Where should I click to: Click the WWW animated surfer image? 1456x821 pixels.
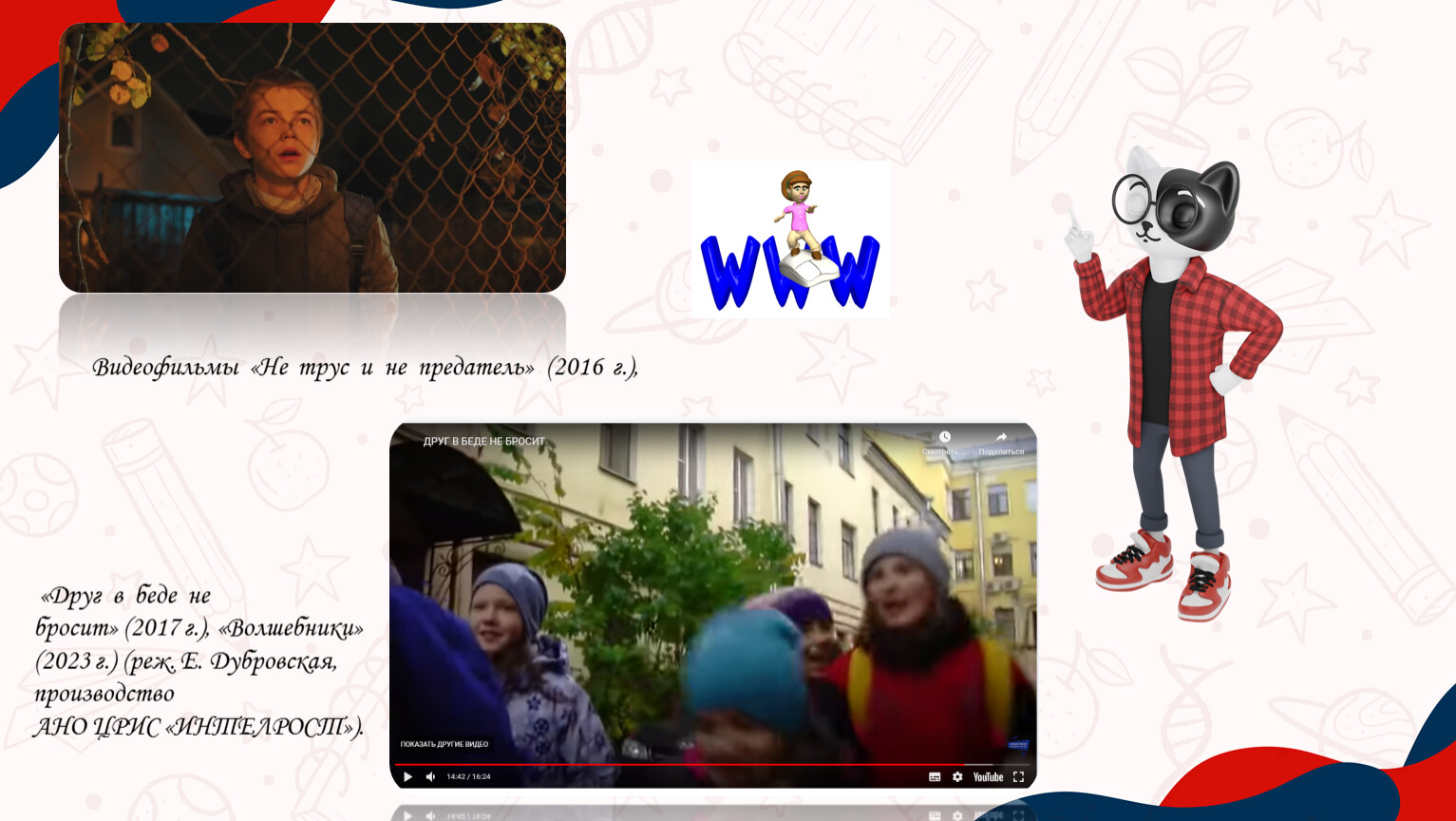[x=790, y=239]
